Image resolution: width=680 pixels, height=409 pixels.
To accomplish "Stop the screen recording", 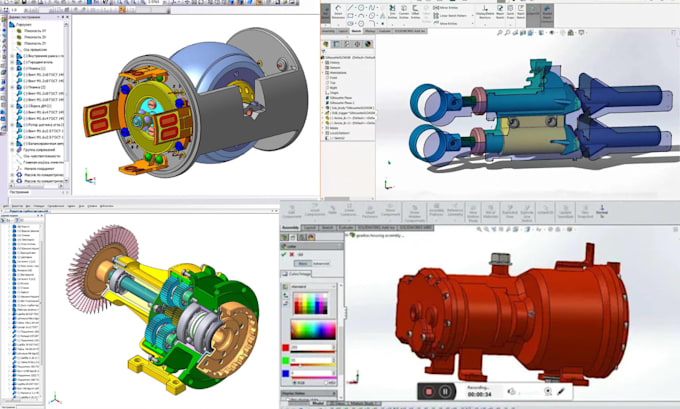I will tap(429, 392).
